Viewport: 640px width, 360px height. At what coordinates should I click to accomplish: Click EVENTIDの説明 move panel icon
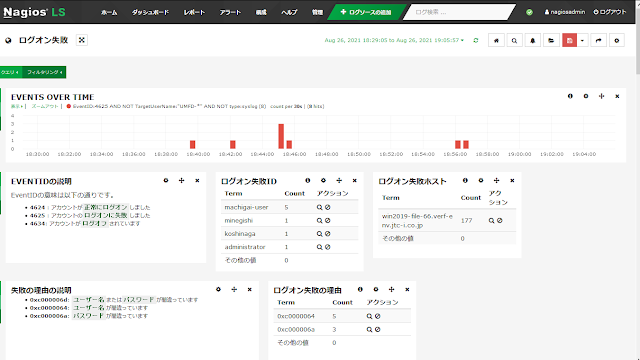pyautogui.click(x=182, y=180)
